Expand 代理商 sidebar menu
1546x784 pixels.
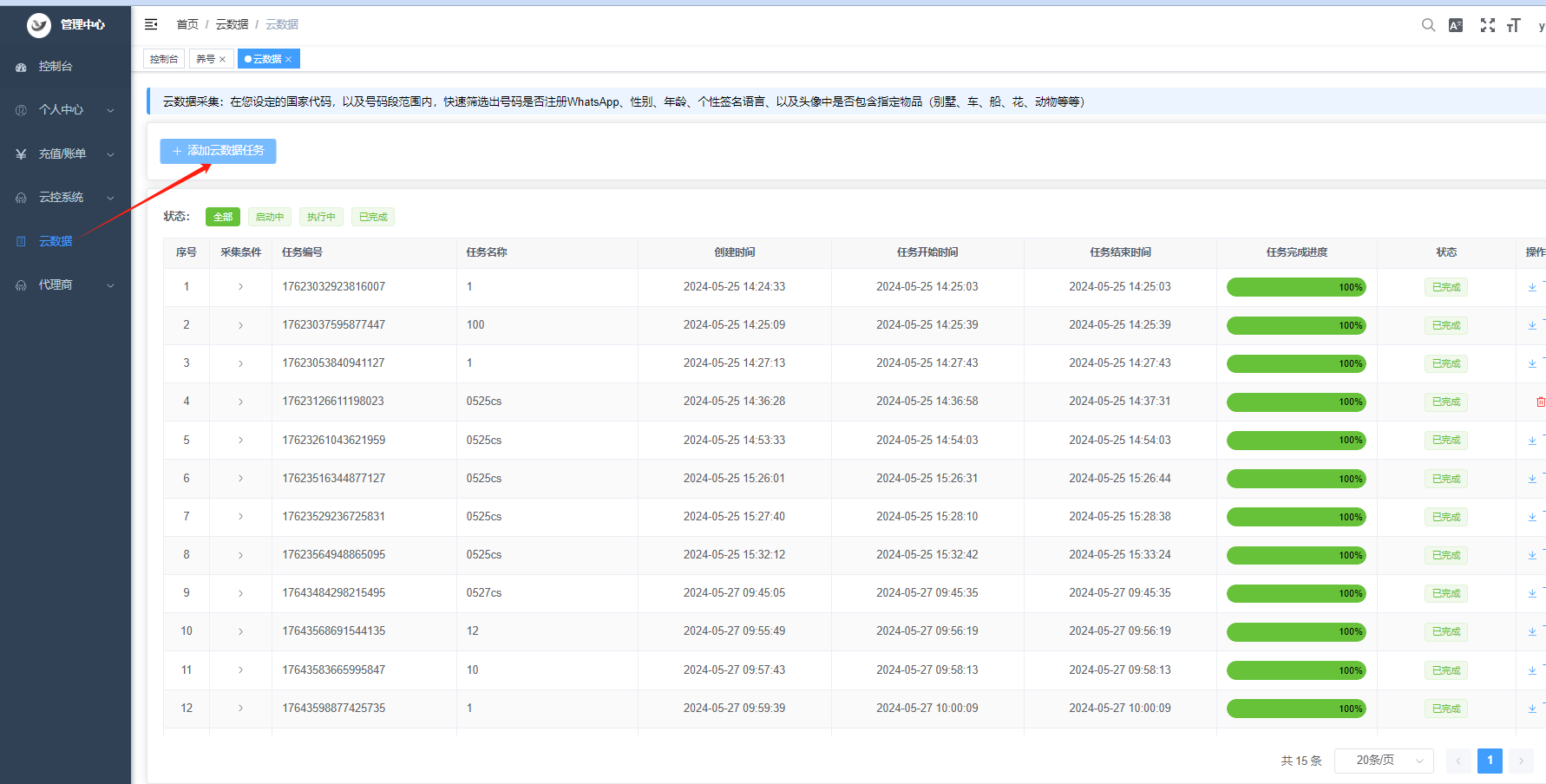coord(65,285)
